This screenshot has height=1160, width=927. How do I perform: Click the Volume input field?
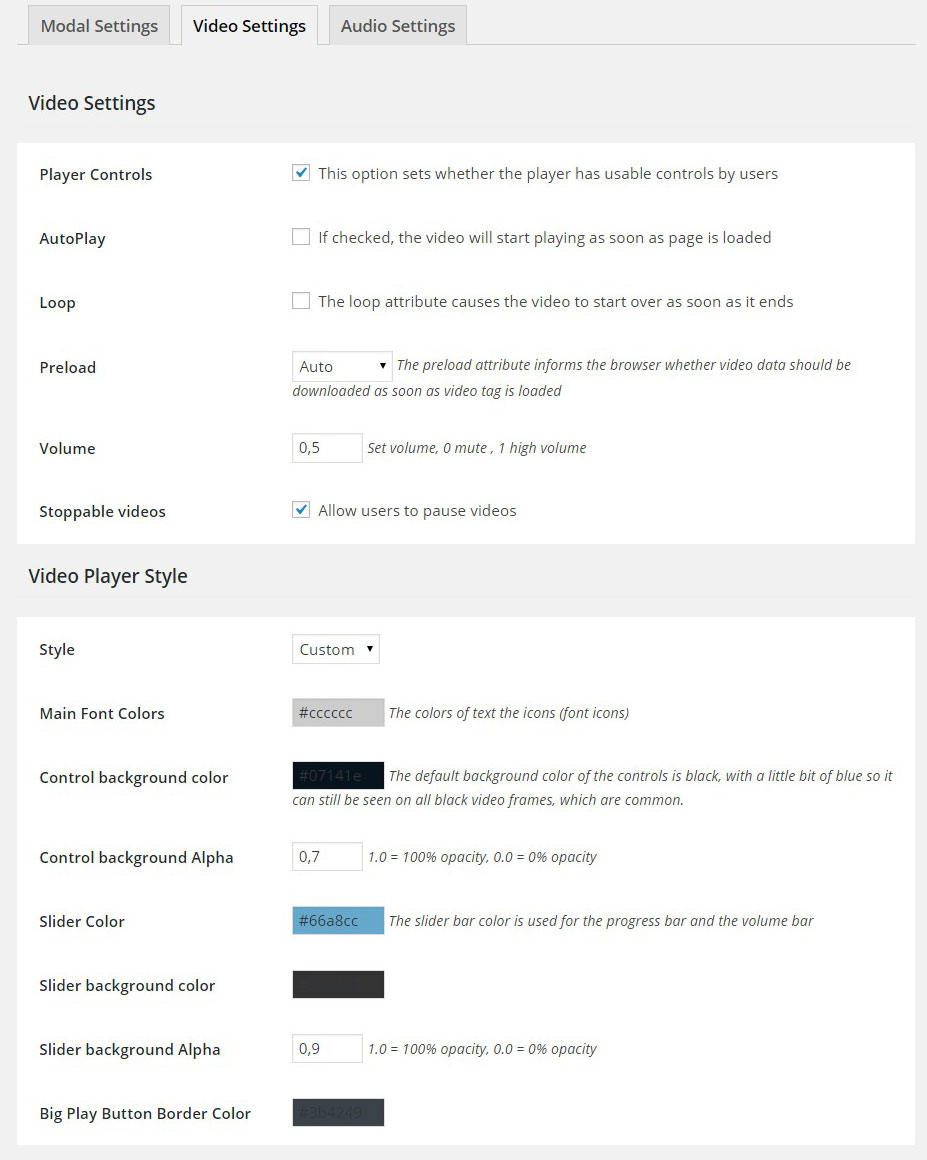tap(327, 448)
